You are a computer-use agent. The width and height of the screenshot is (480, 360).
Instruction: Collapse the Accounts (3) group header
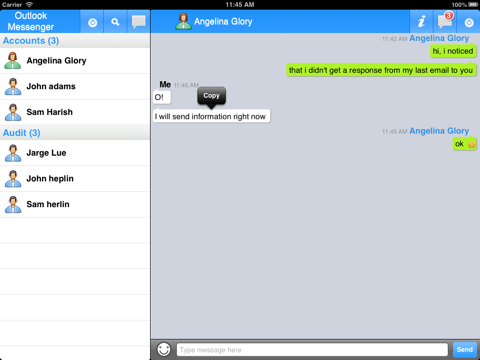[75, 41]
